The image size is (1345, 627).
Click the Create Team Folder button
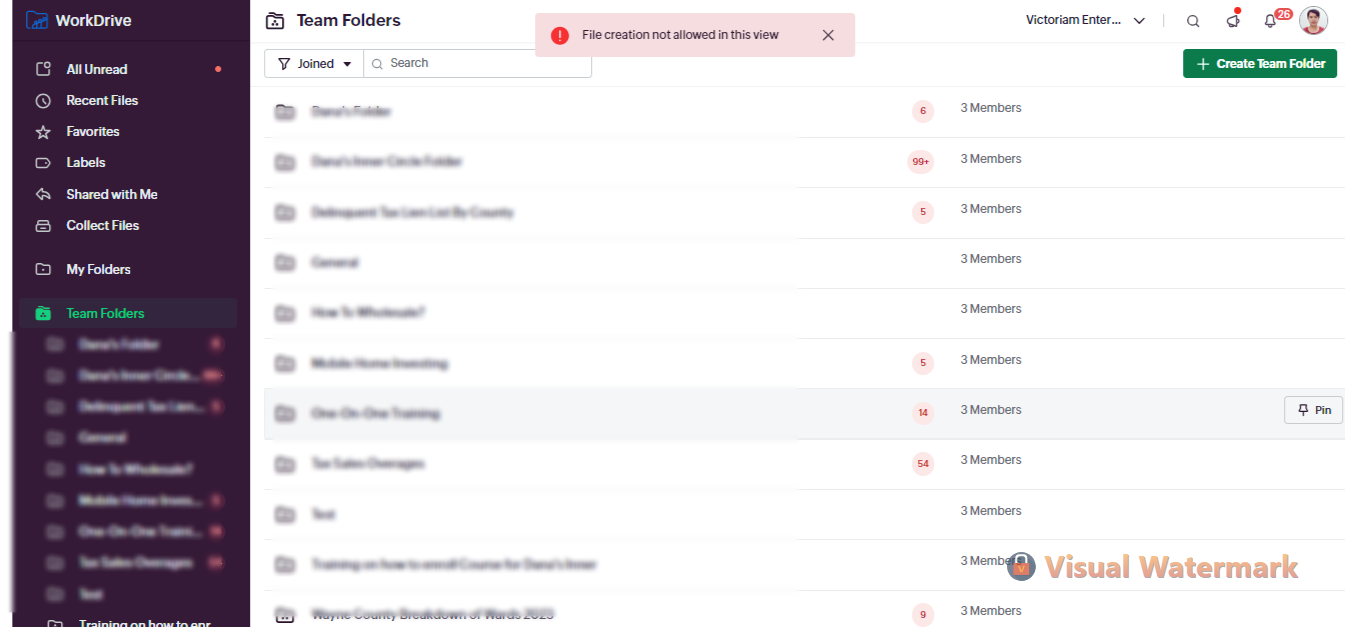[x=1259, y=63]
